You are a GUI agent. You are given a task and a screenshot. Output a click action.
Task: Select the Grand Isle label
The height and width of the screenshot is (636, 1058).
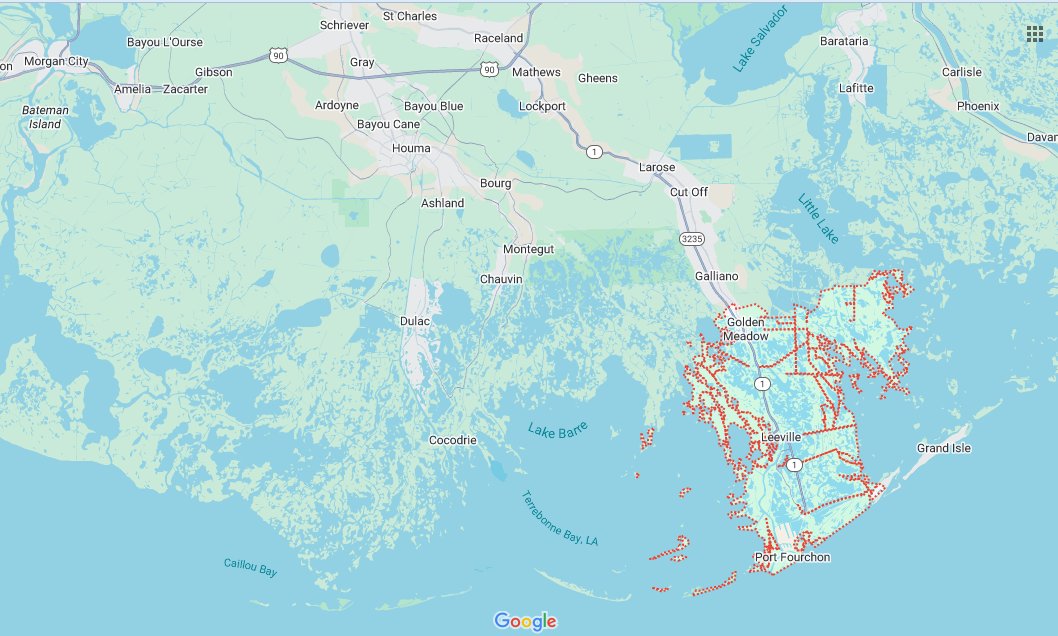click(944, 448)
